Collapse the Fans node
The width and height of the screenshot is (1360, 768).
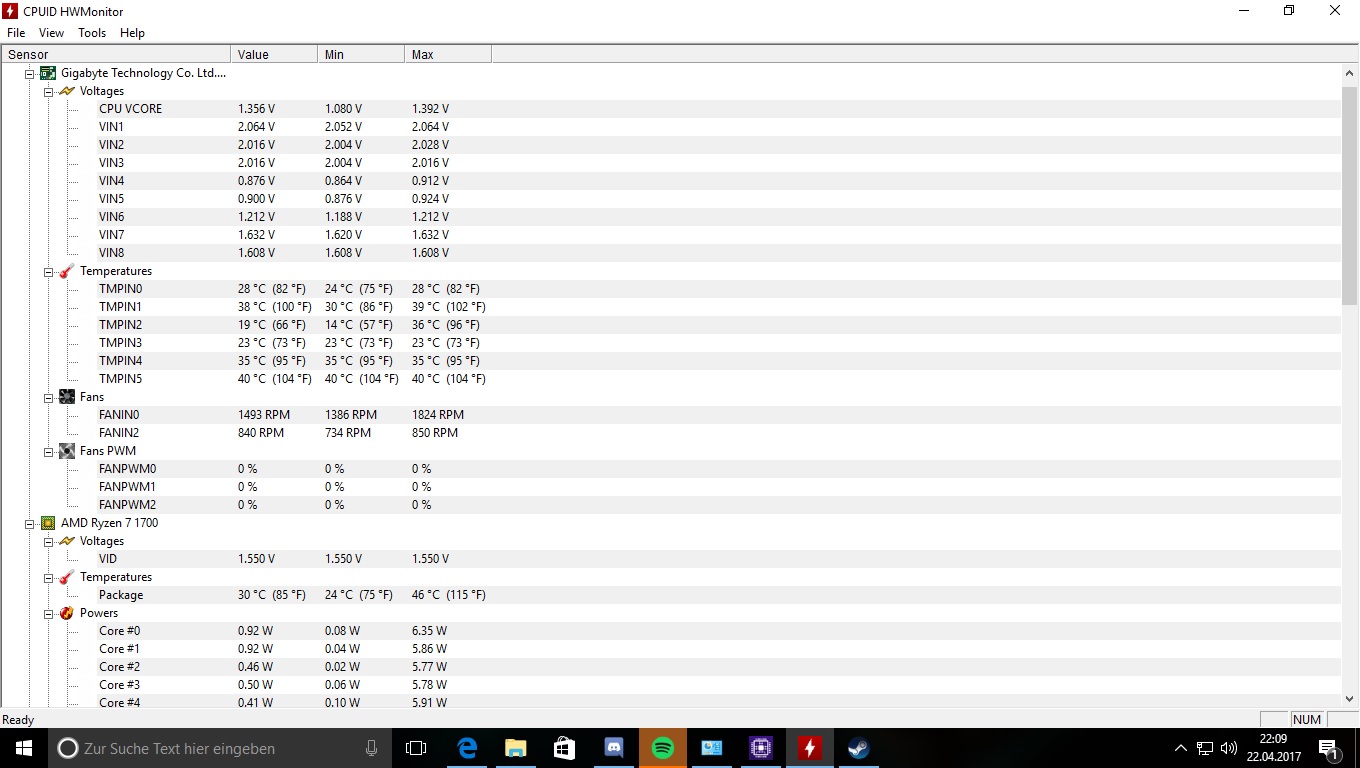(49, 397)
